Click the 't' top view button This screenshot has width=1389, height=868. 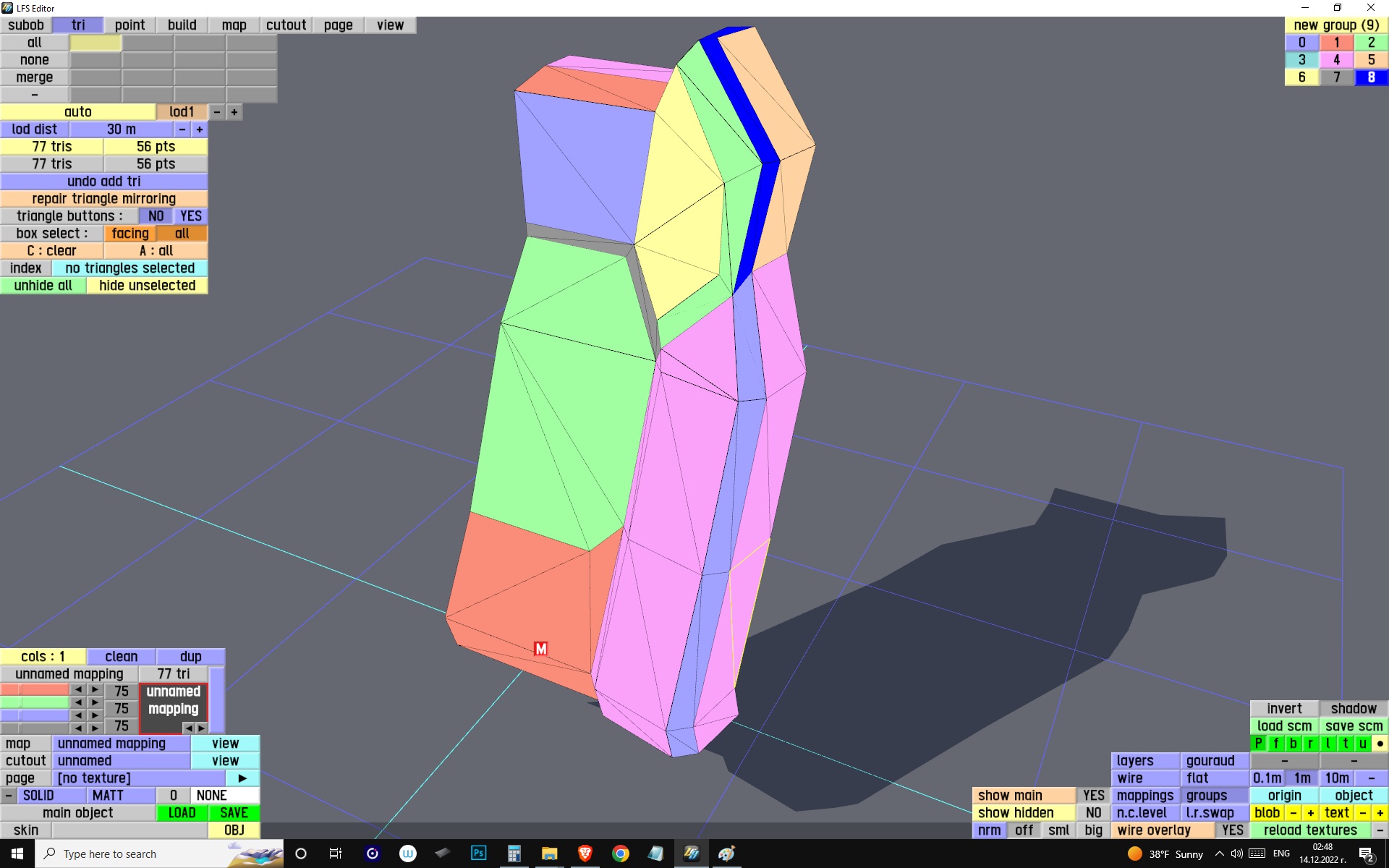coord(1345,743)
